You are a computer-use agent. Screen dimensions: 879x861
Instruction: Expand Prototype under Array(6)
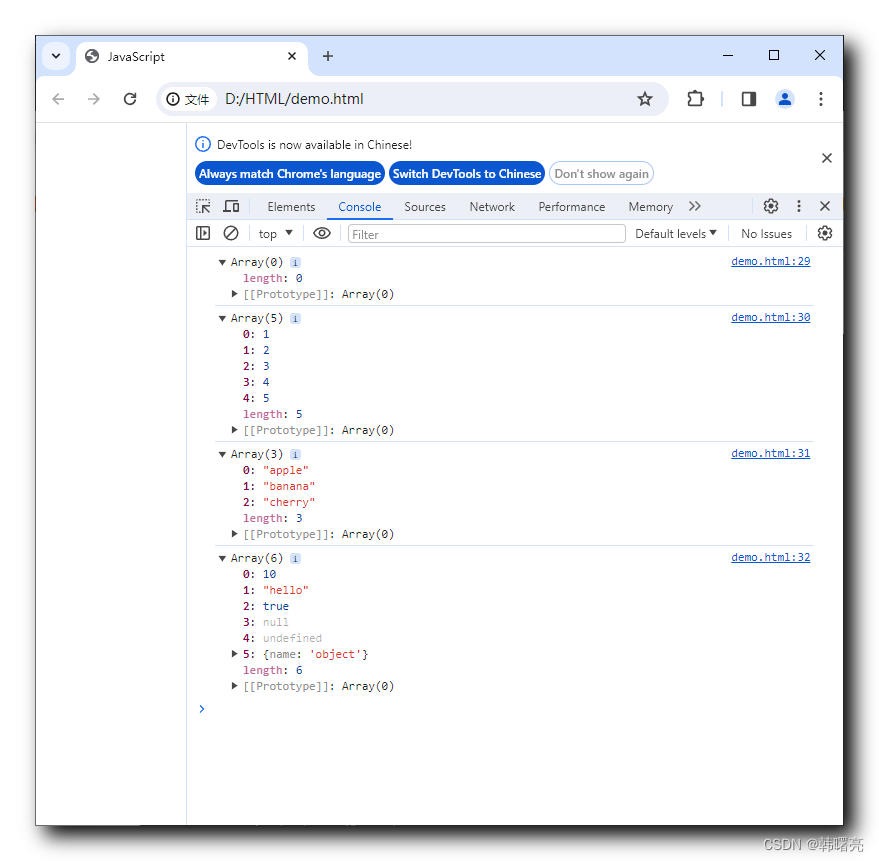(x=234, y=686)
